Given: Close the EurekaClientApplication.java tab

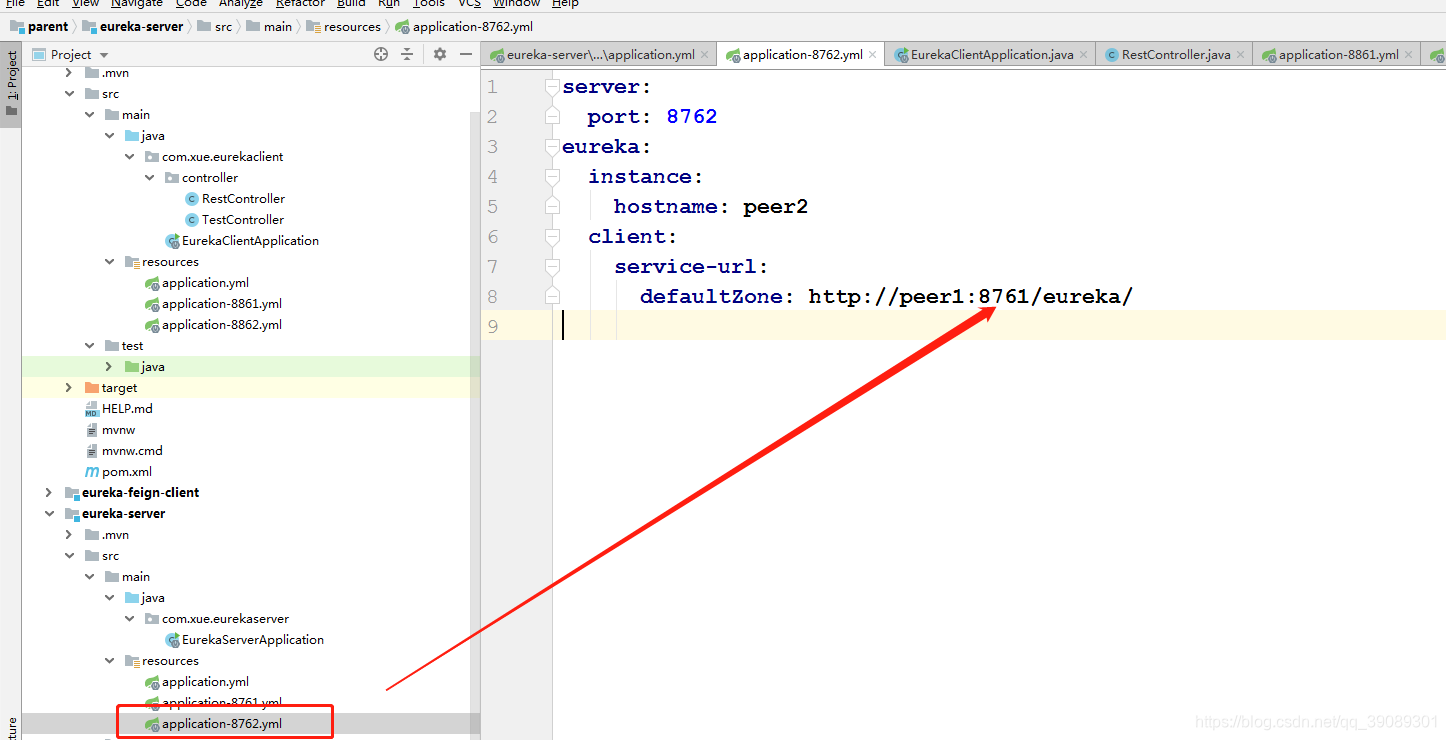Looking at the screenshot, I should 1084,55.
